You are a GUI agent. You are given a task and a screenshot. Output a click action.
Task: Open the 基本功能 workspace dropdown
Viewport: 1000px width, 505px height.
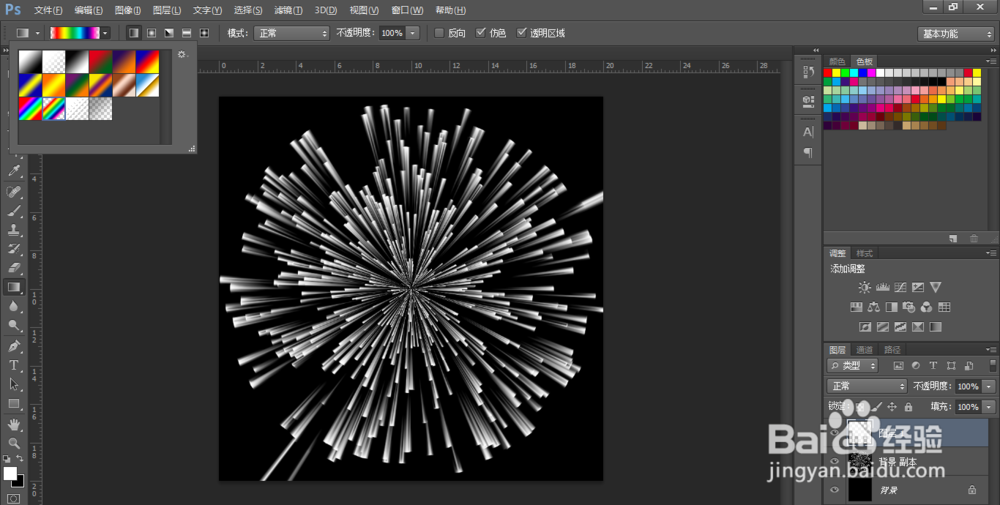click(x=955, y=34)
